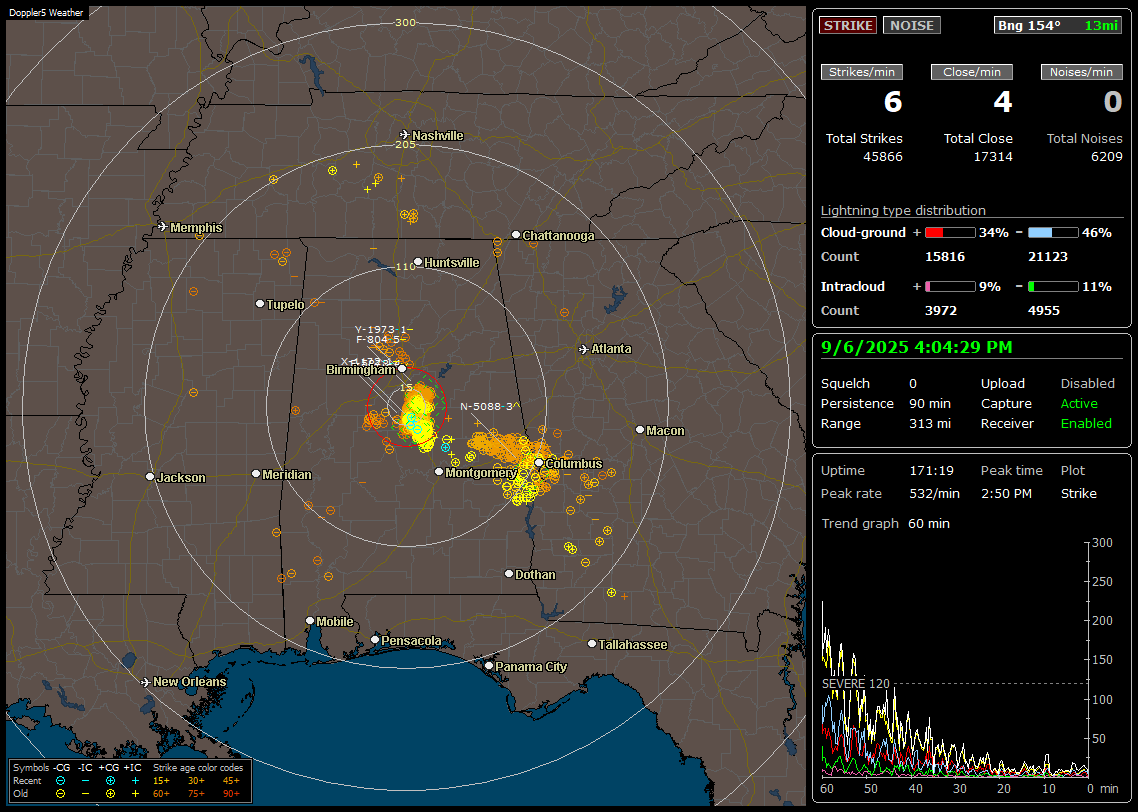Click the Recent -CG cyan legend symbol
This screenshot has width=1138, height=812.
tap(61, 781)
